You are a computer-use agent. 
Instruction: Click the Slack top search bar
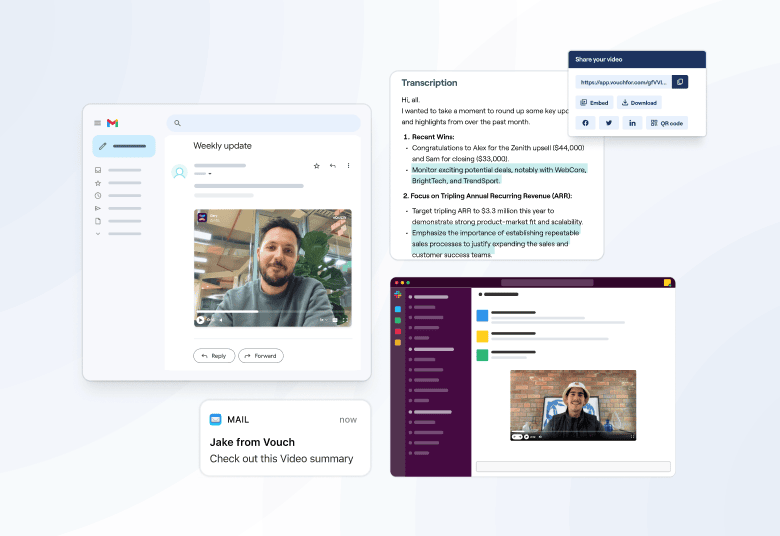547,283
